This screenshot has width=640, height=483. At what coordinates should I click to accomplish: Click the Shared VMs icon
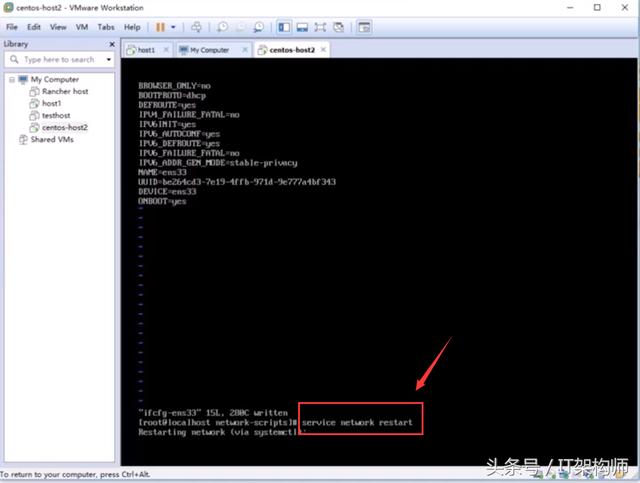(x=23, y=140)
